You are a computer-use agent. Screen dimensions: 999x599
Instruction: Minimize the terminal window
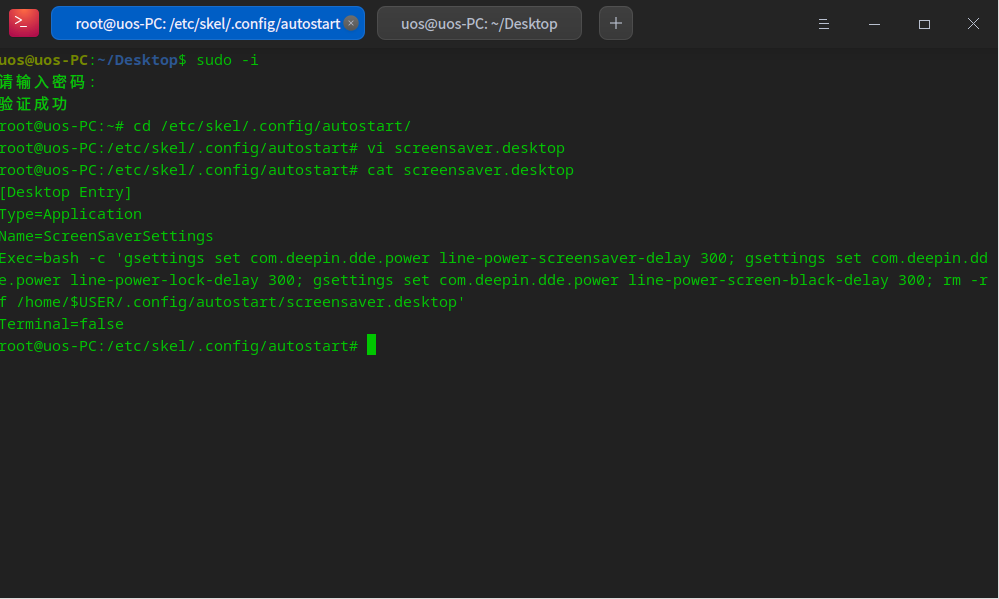tap(874, 24)
